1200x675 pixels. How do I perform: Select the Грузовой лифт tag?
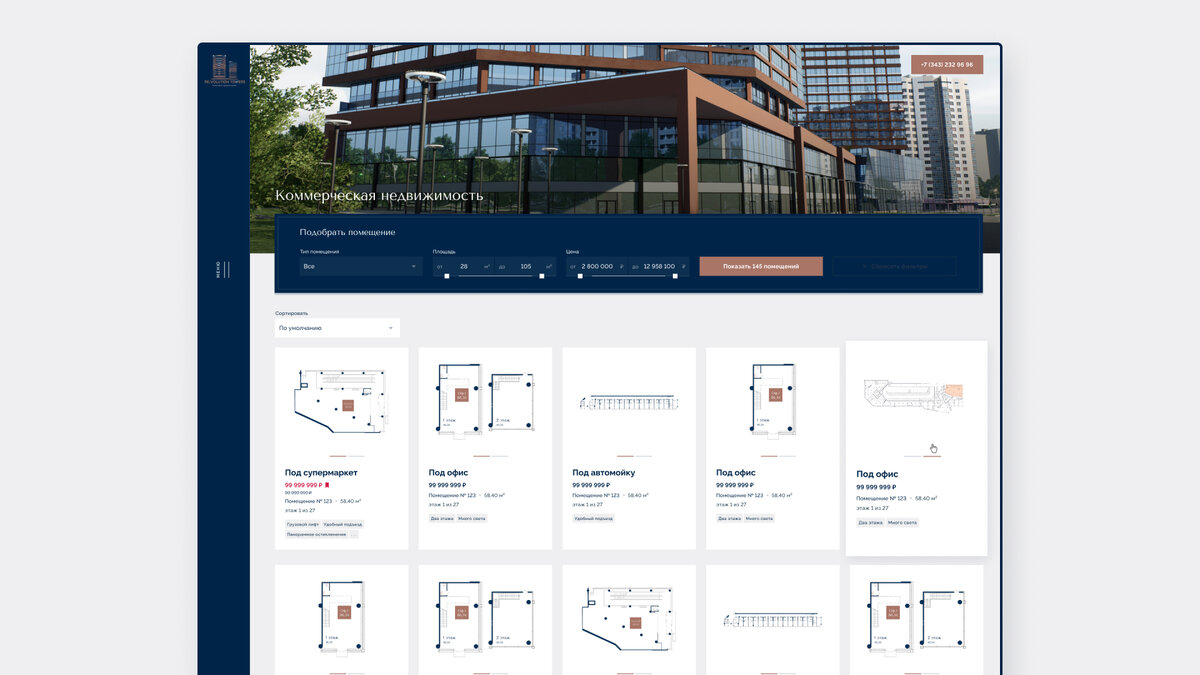(x=302, y=524)
